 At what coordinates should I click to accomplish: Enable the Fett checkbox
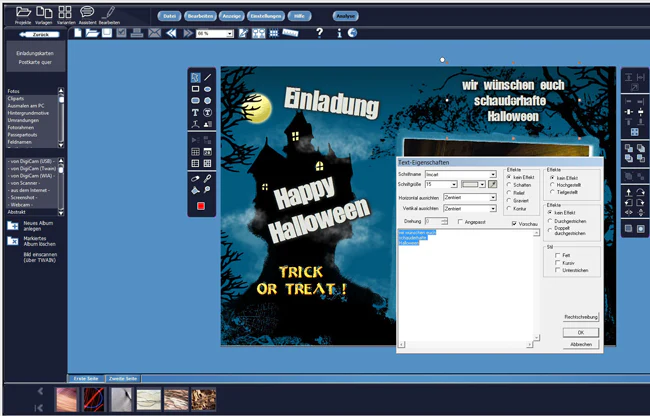pos(558,255)
